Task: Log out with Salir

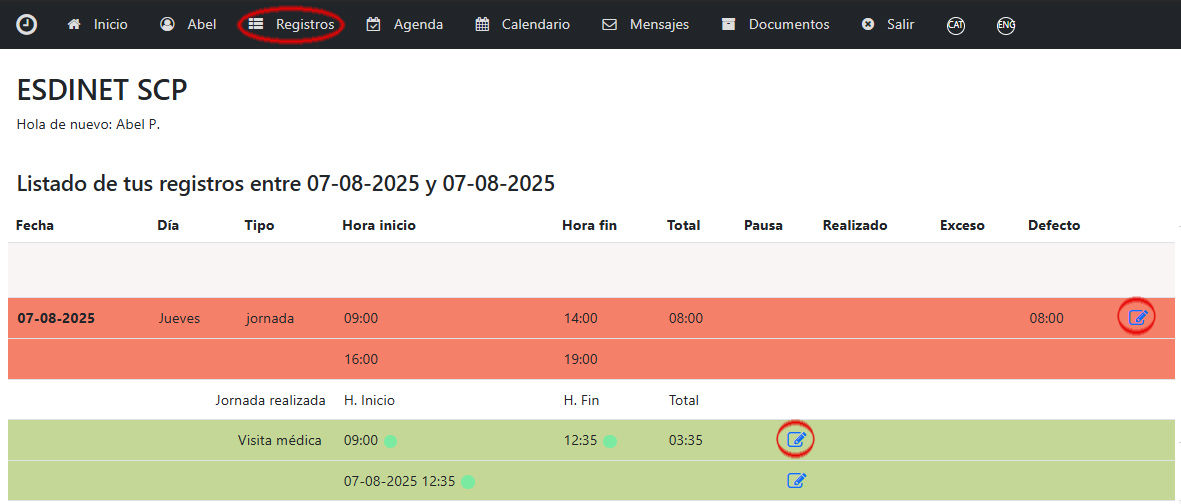Action: [888, 24]
